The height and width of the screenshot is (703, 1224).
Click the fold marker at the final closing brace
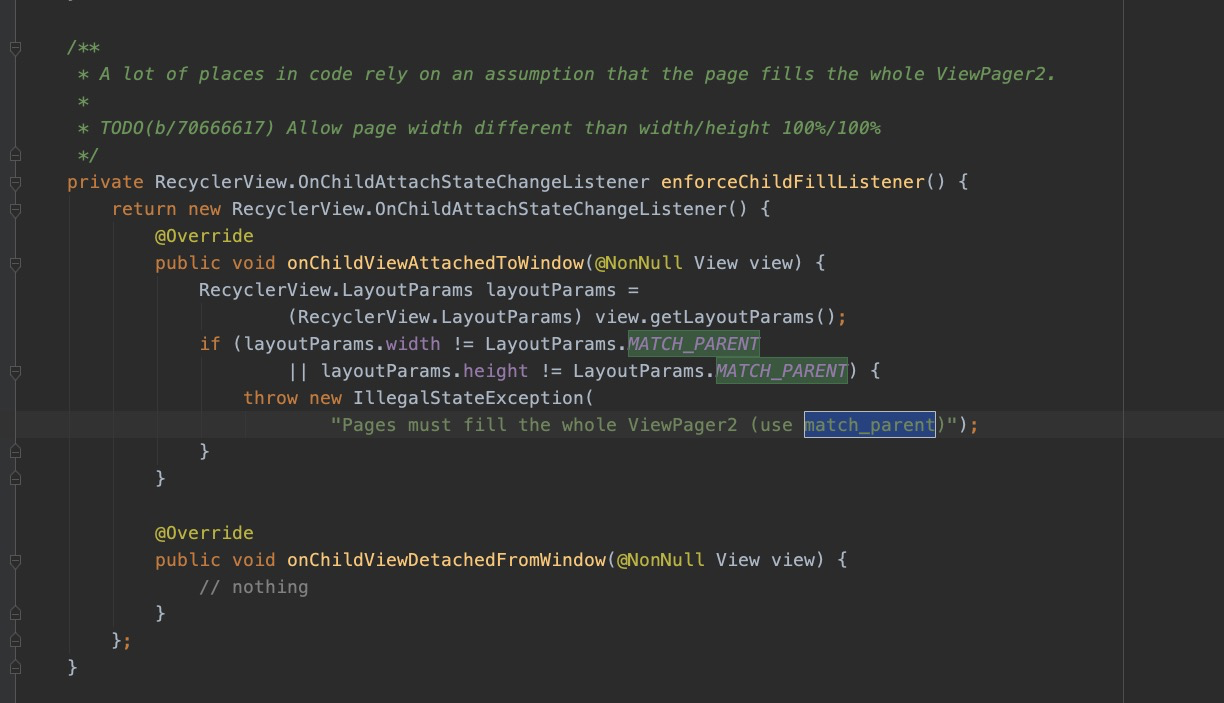(14, 667)
